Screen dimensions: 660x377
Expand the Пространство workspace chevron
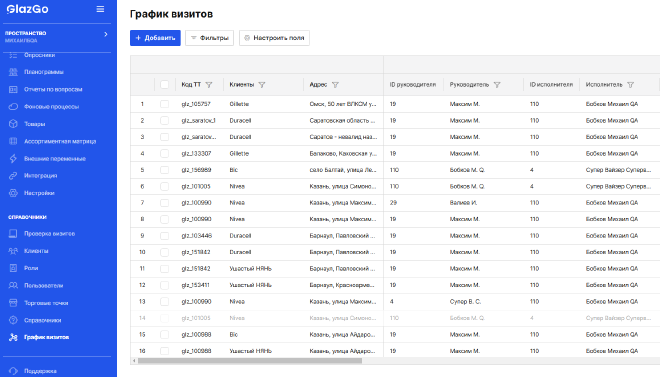(106, 34)
